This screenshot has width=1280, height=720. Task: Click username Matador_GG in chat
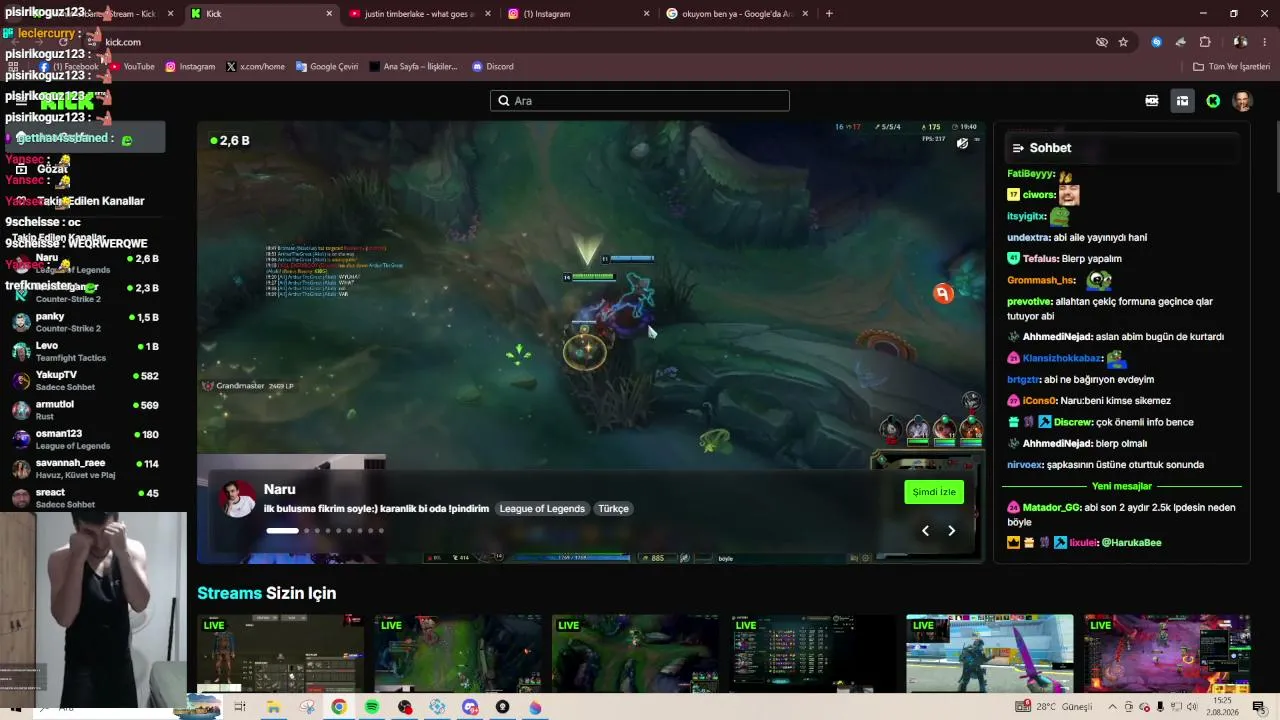click(x=1051, y=507)
